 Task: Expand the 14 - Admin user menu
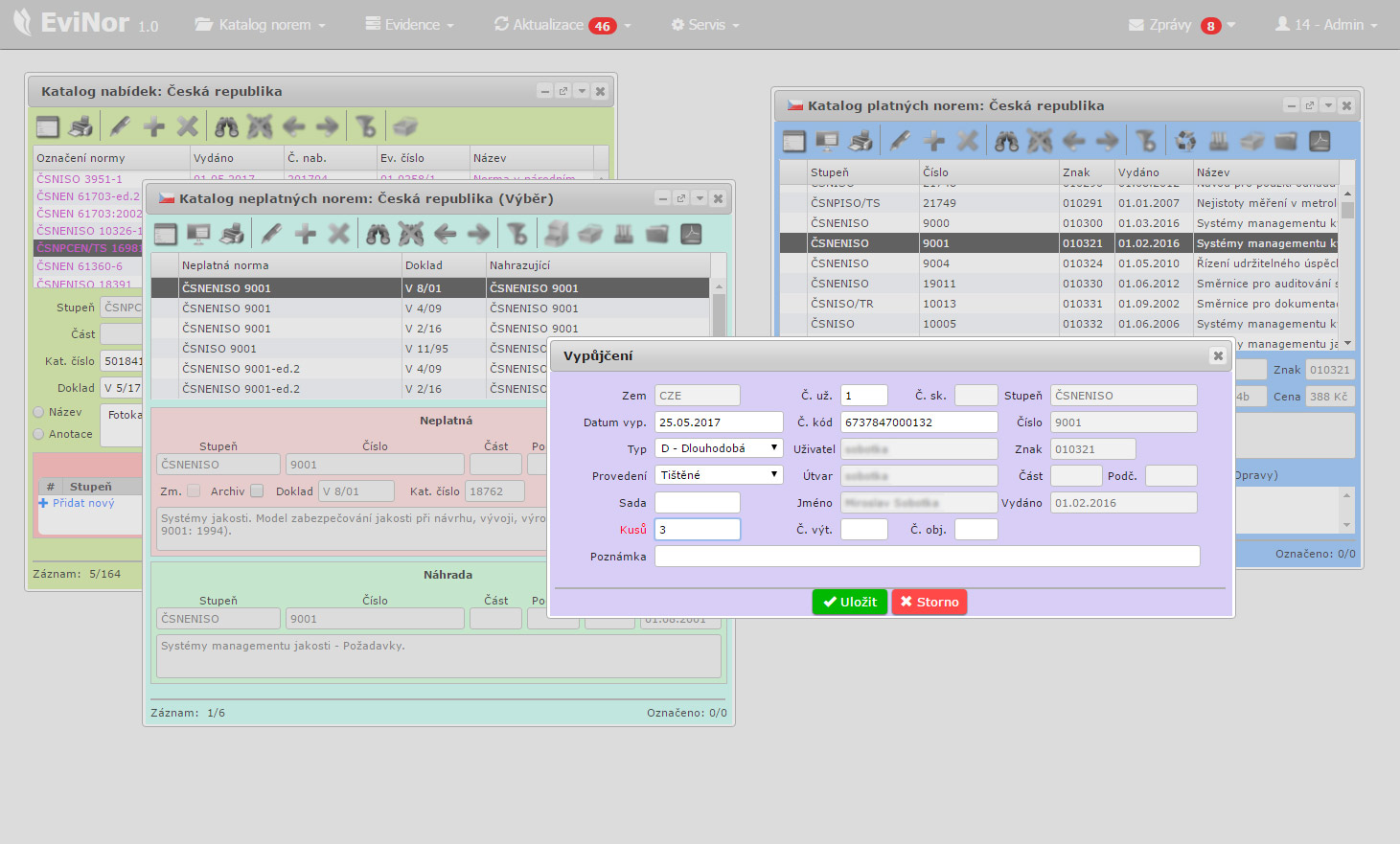coord(1326,25)
